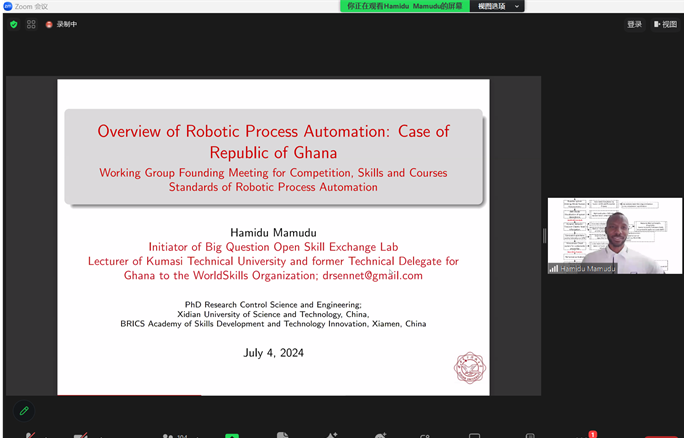
Task: Click the divider handle left of the video panel
Action: 544,236
